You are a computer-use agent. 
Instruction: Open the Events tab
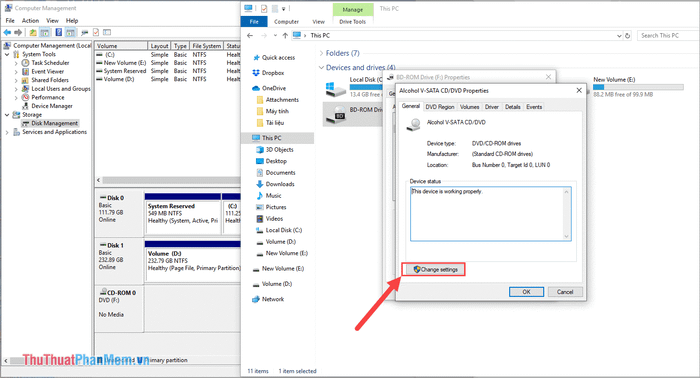point(534,107)
